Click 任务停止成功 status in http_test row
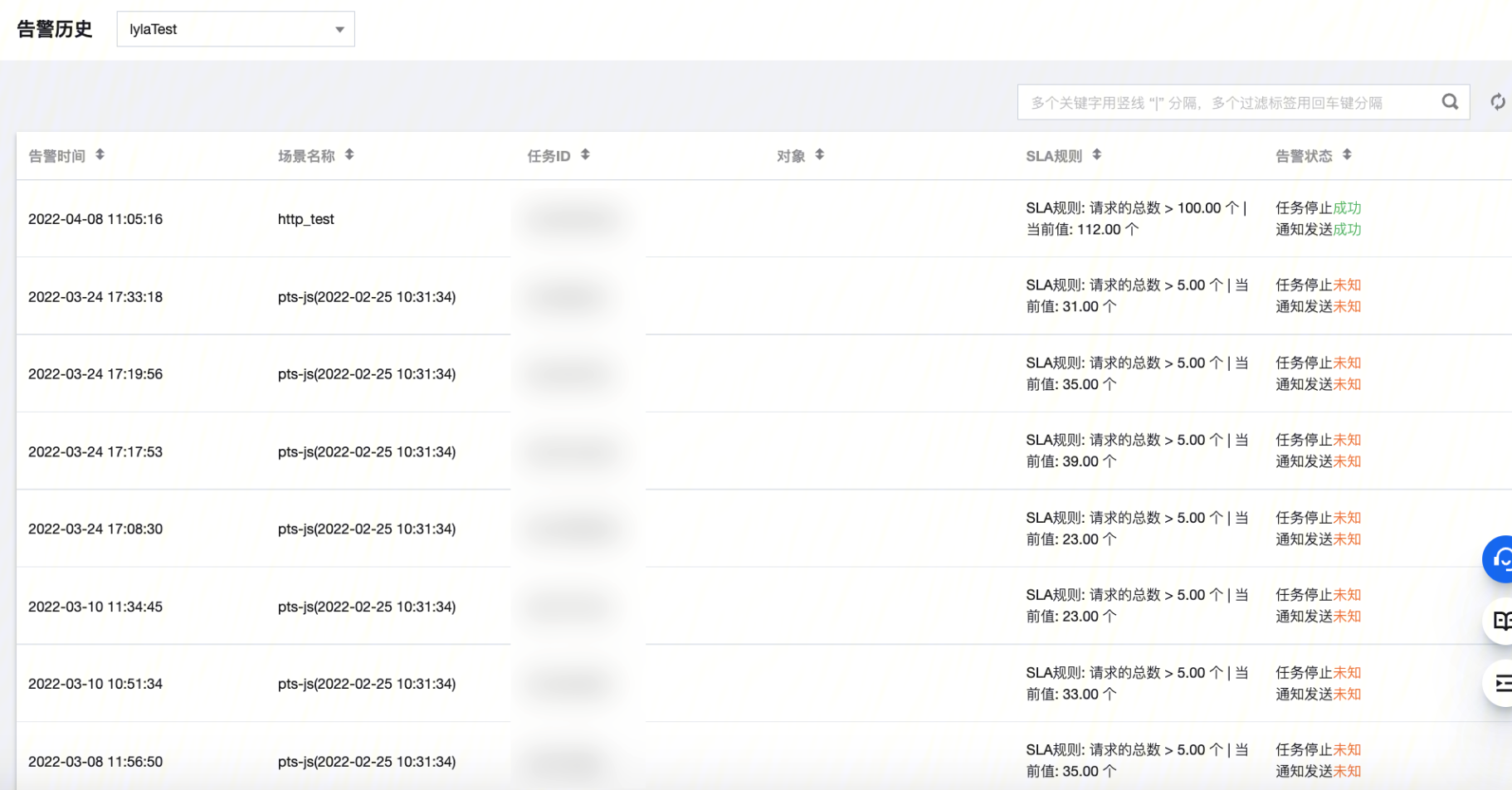Viewport: 1512px width, 790px height. 1319,208
